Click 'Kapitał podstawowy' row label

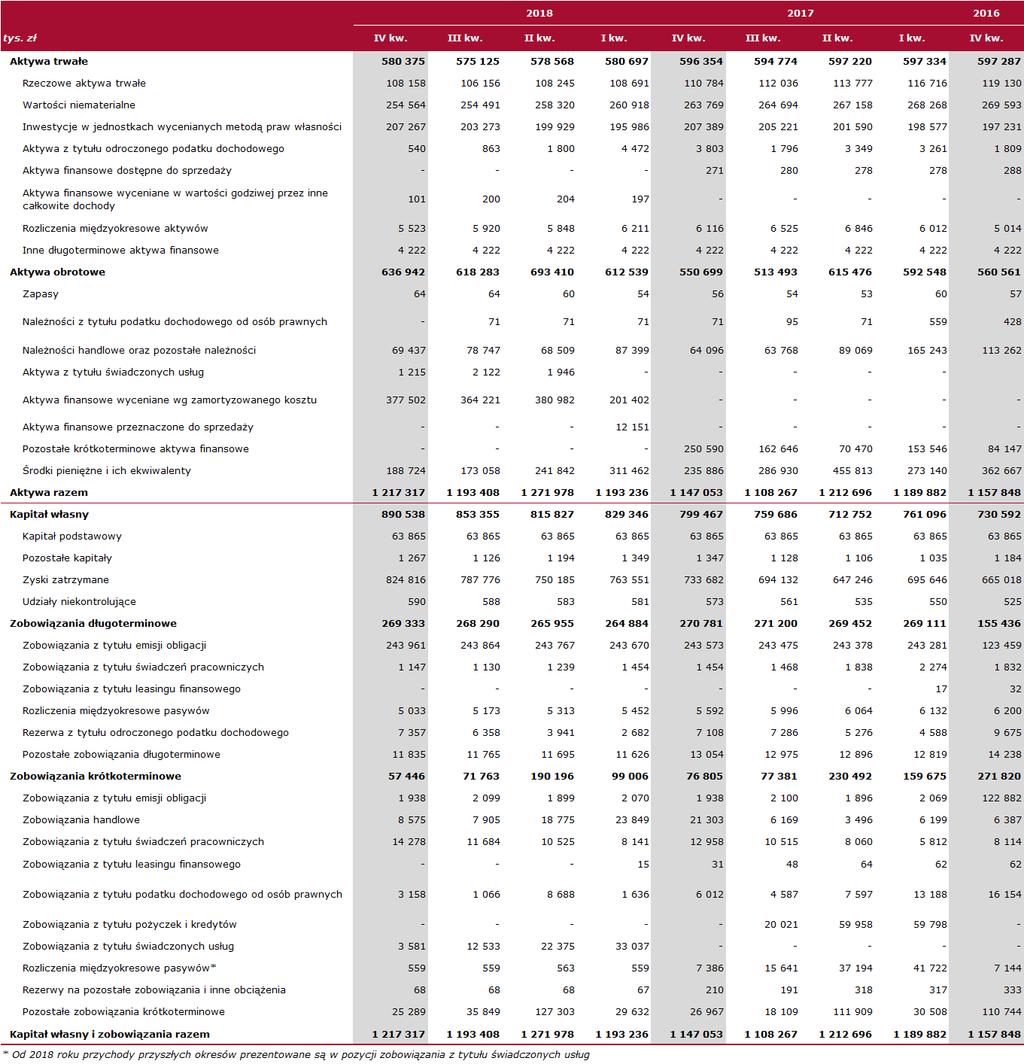pyautogui.click(x=72, y=536)
